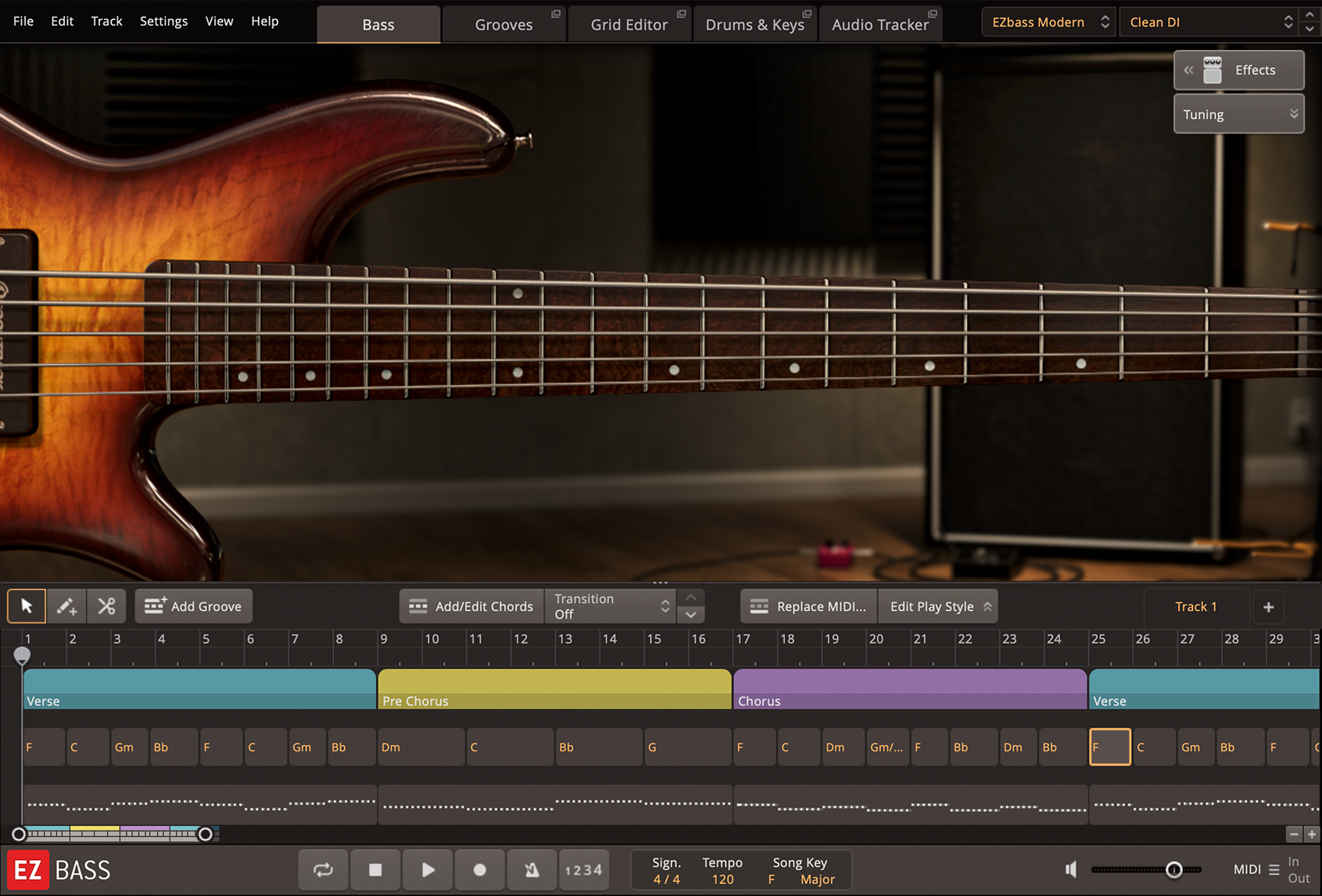Image resolution: width=1322 pixels, height=896 pixels.
Task: Select the highlighted F chord block
Action: pos(1110,747)
